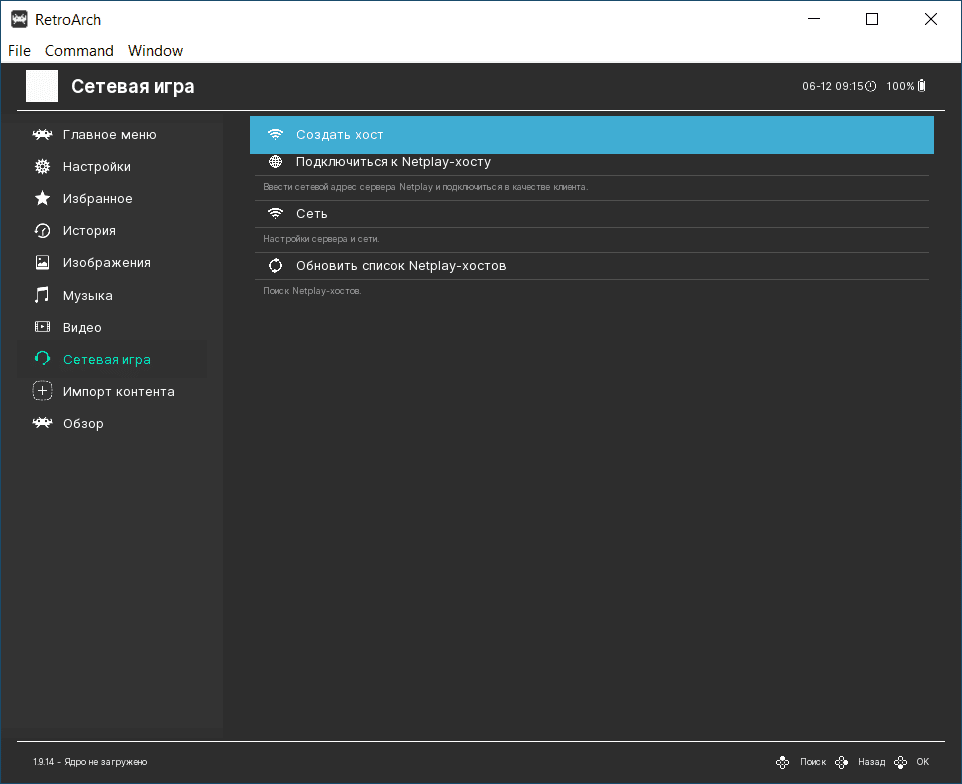Choose Подключиться к Netplay-хосту
The image size is (962, 784).
[591, 162]
